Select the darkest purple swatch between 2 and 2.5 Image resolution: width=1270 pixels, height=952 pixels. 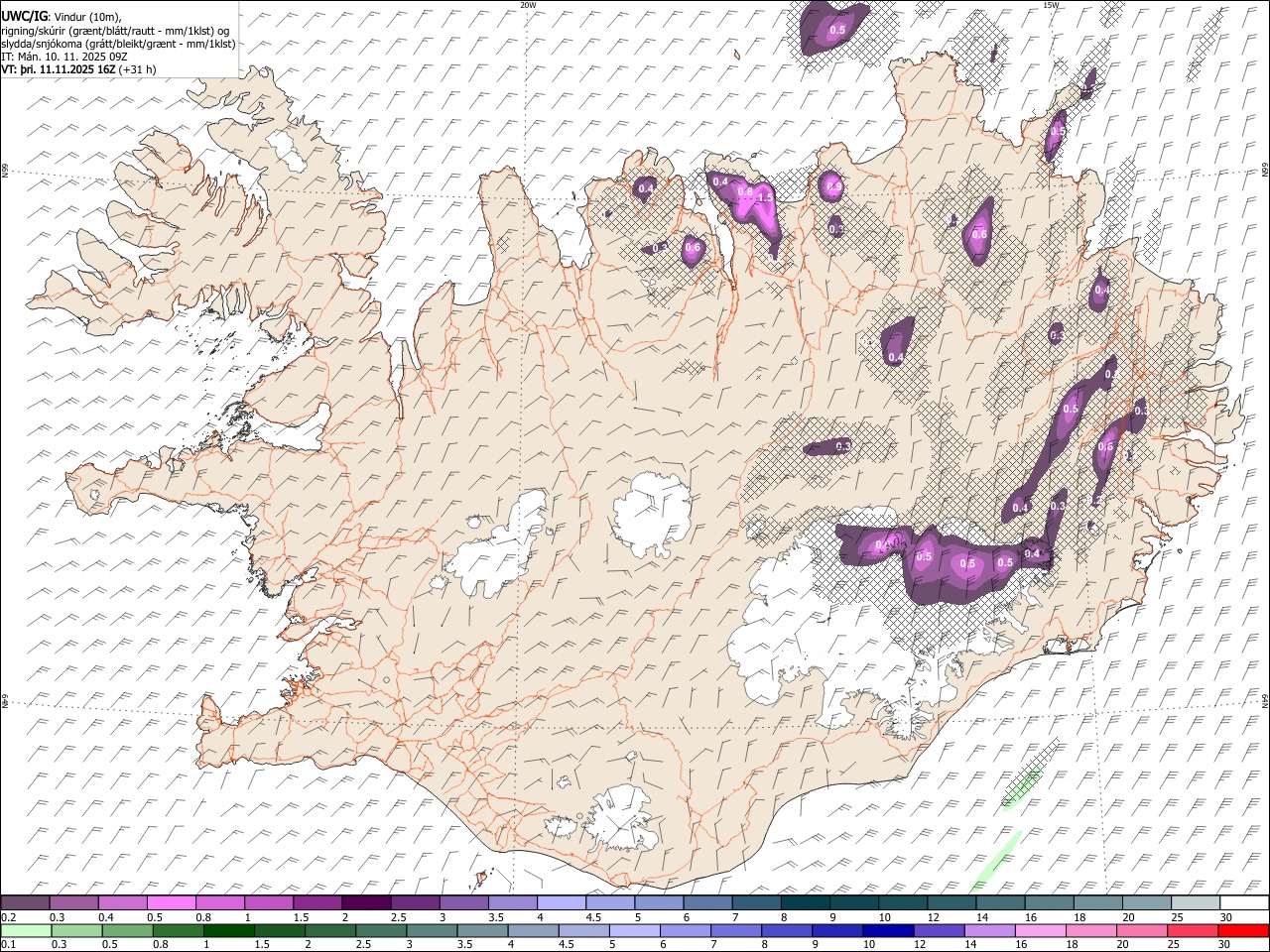(x=366, y=902)
